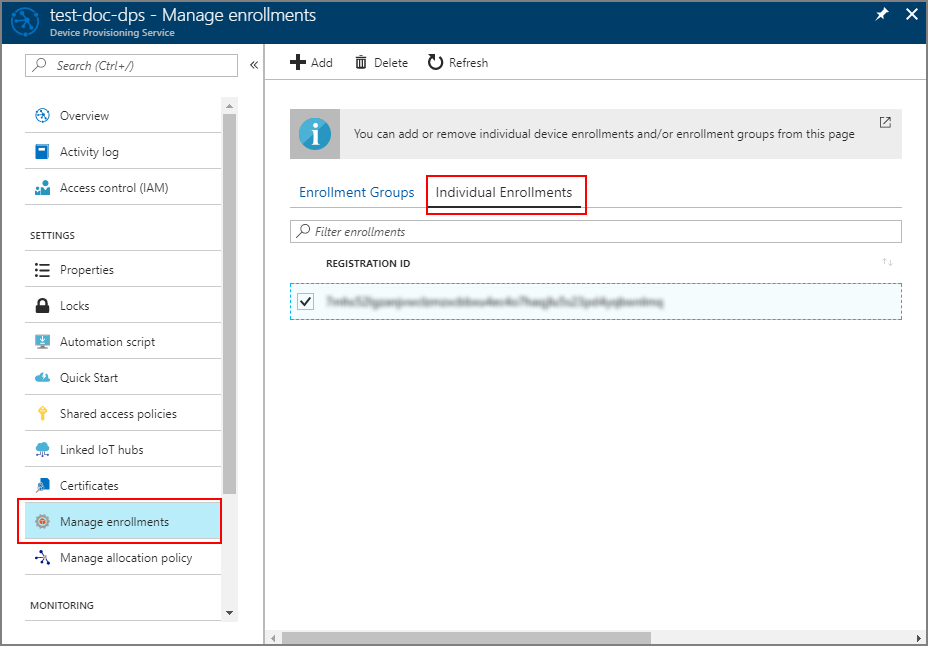Select the Individual Enrollments tab

coord(504,192)
